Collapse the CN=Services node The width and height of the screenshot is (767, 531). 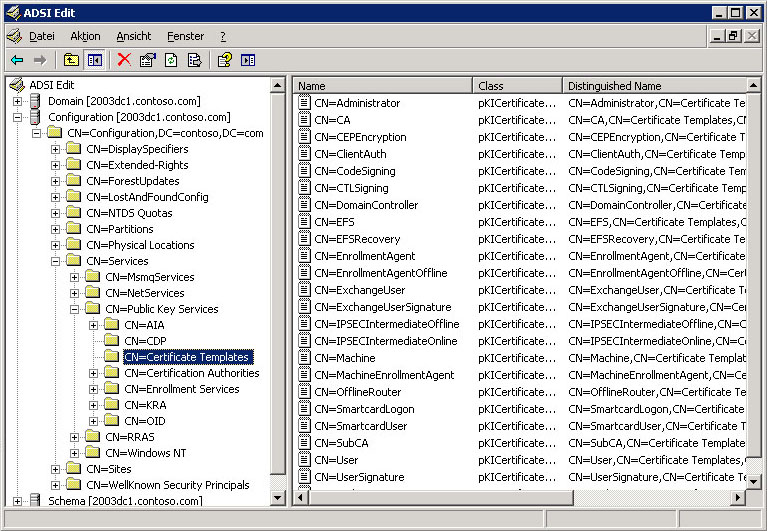click(x=55, y=261)
